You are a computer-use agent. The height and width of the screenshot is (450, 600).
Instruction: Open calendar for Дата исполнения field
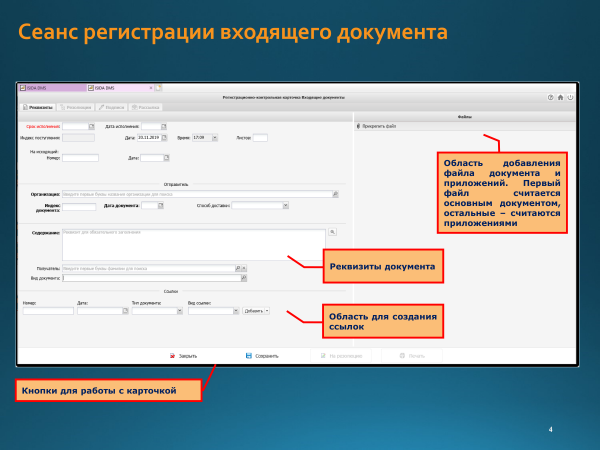164,127
